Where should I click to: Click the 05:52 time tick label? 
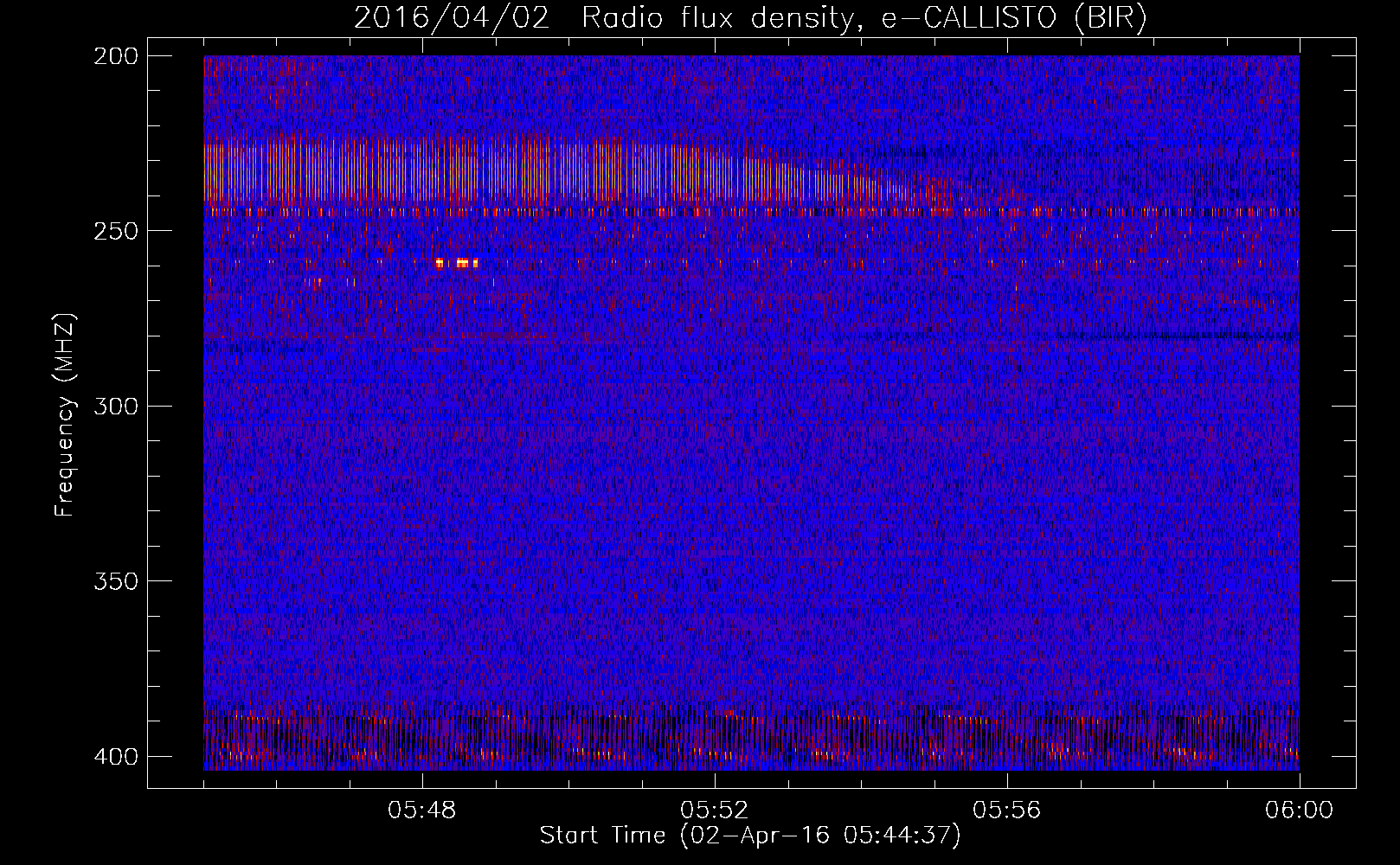pyautogui.click(x=715, y=811)
